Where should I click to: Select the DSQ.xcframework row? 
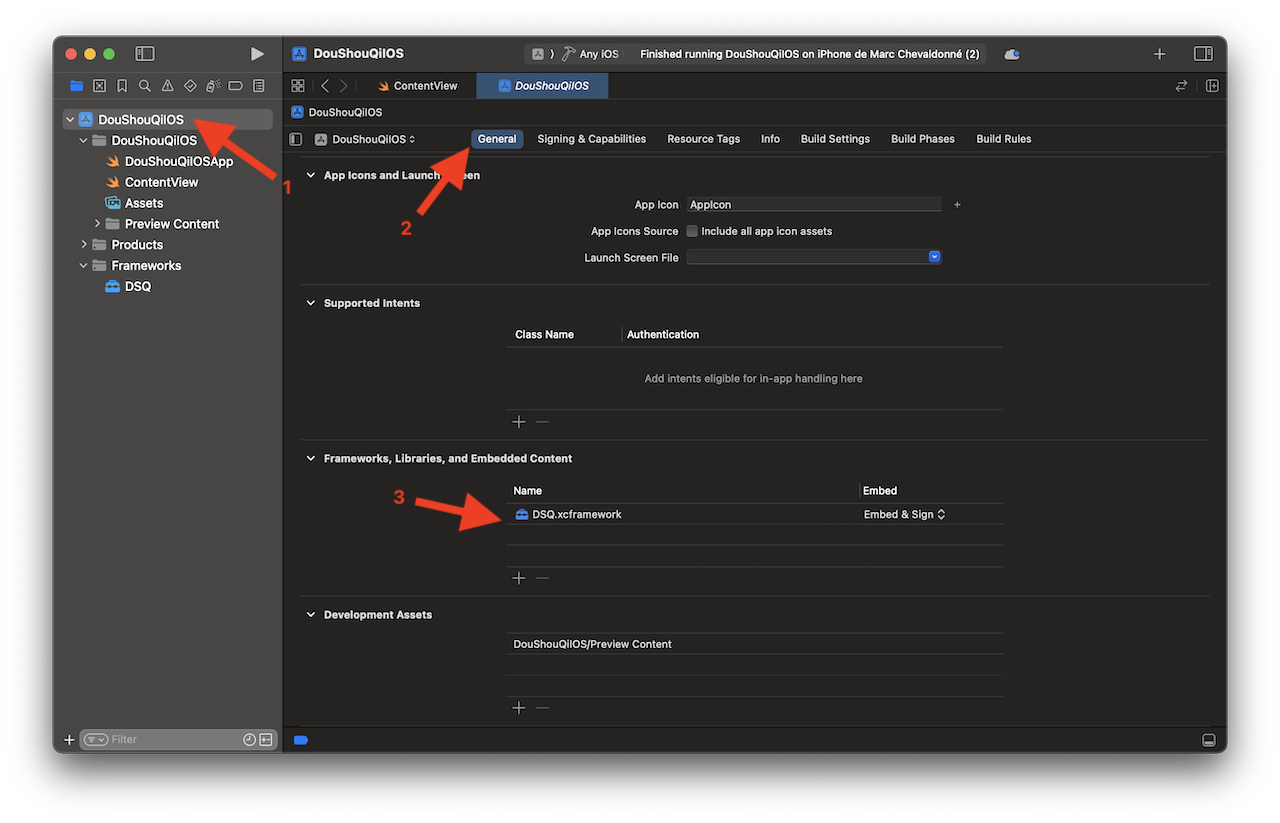754,514
